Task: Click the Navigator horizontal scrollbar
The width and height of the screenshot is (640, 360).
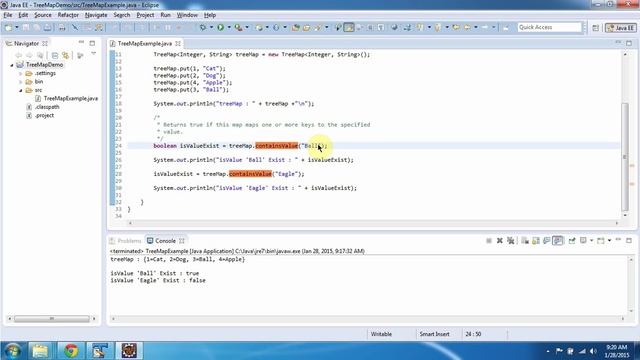Action: [52, 319]
